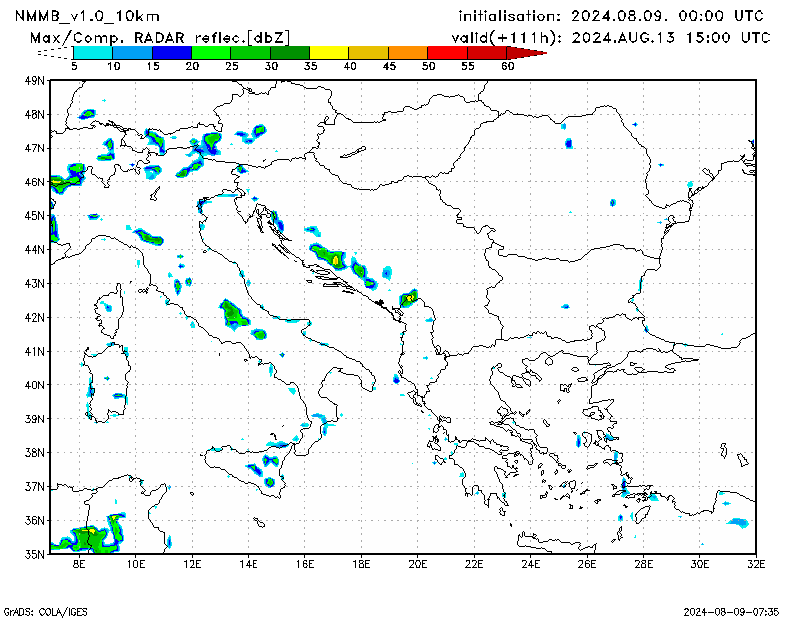800x618 pixels.
Task: Select the bright green 20-25 dBZ swatch
Action: [x=210, y=52]
